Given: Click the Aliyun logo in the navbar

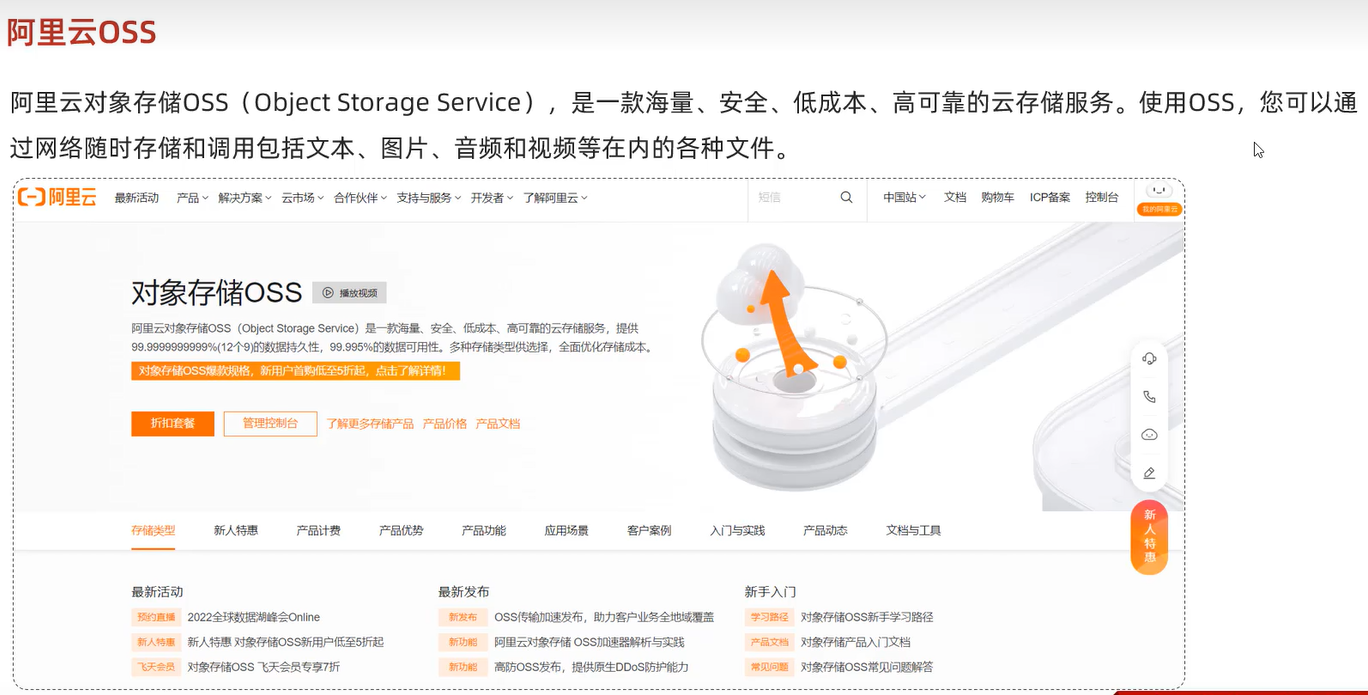Looking at the screenshot, I should pyautogui.click(x=57, y=197).
